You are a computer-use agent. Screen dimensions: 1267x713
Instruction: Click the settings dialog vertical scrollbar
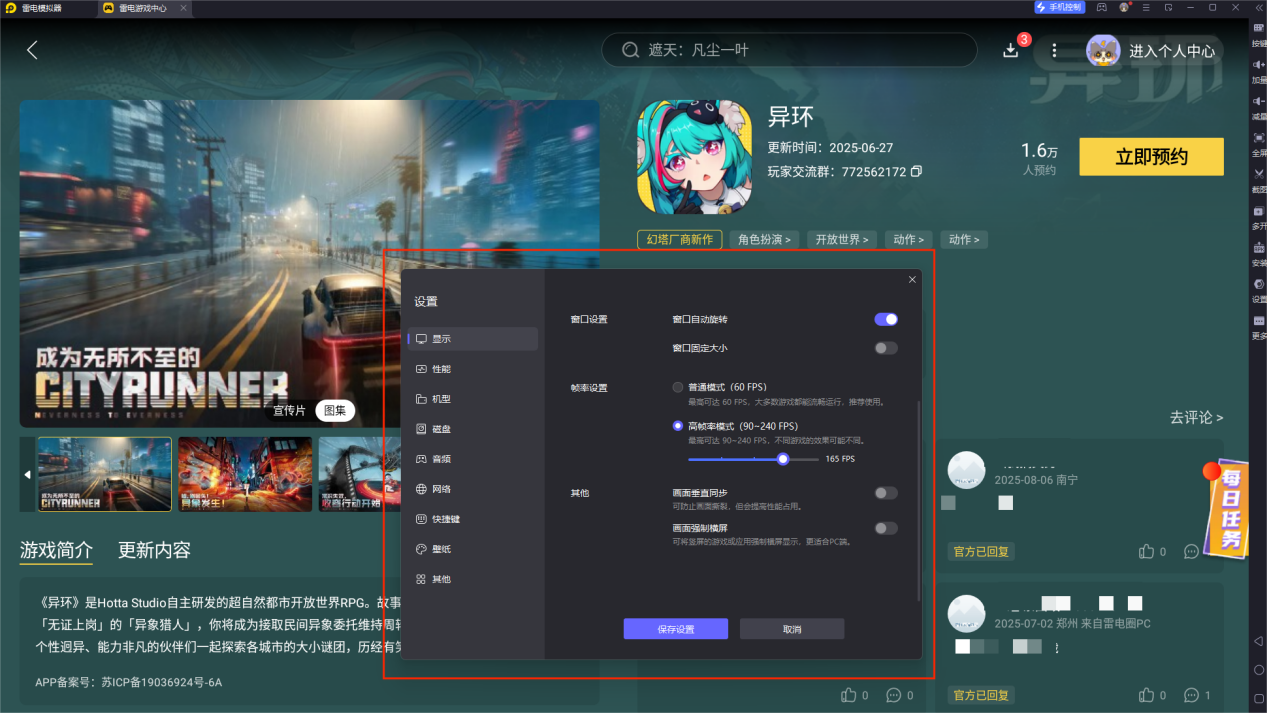point(918,500)
